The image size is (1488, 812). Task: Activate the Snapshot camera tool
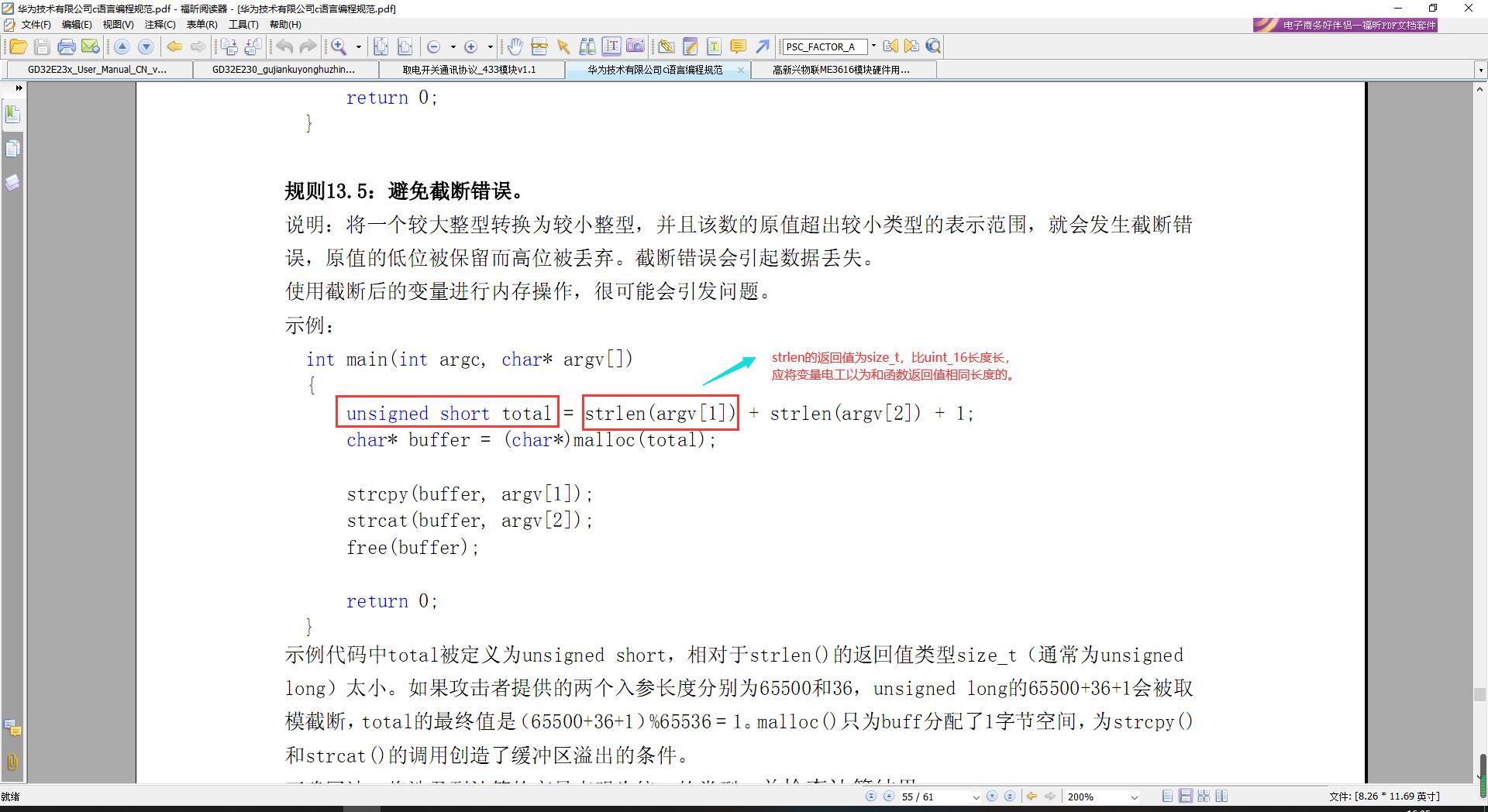635,46
